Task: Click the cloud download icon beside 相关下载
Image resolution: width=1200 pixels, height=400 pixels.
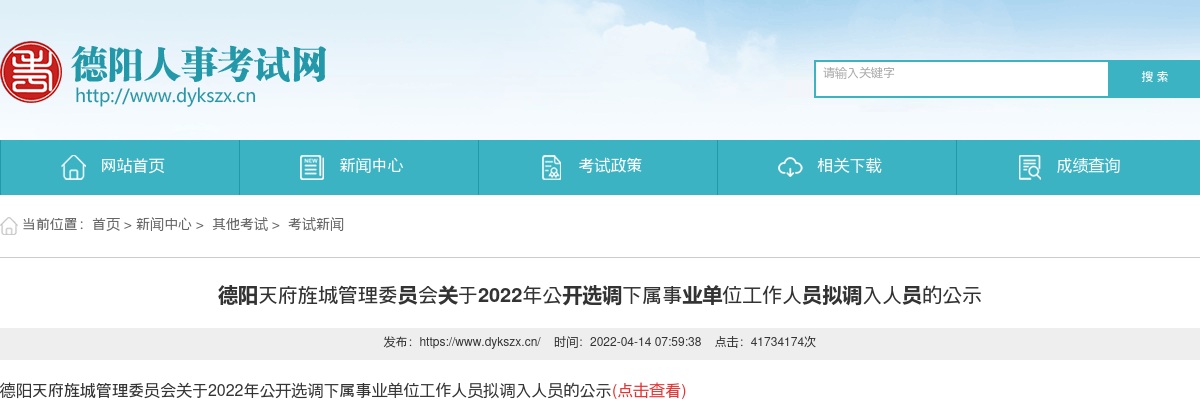Action: tap(790, 167)
